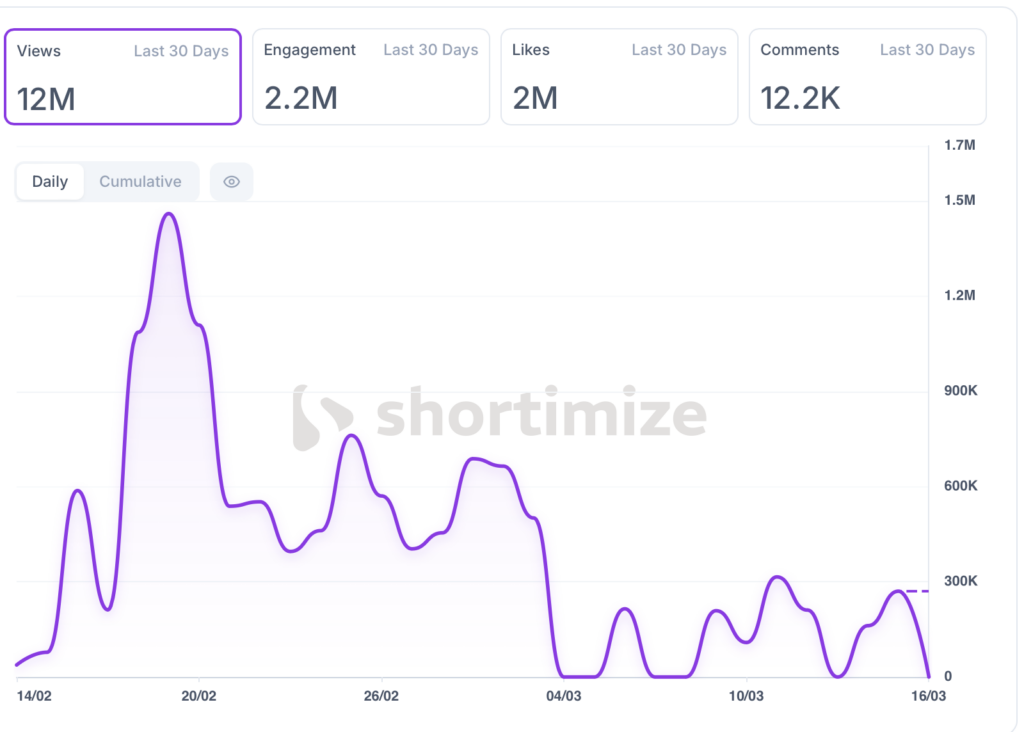
Task: Click the chart's highest peak near 1.5M
Action: pyautogui.click(x=169, y=214)
